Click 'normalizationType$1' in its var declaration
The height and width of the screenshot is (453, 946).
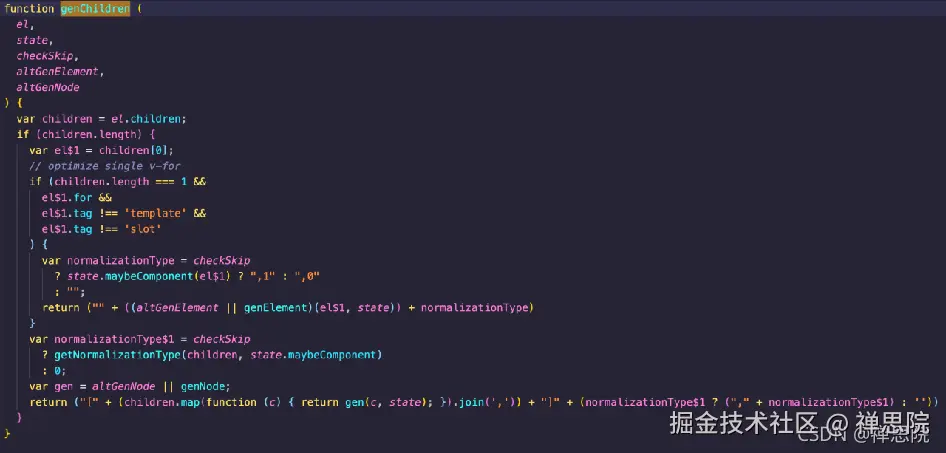click(x=113, y=339)
